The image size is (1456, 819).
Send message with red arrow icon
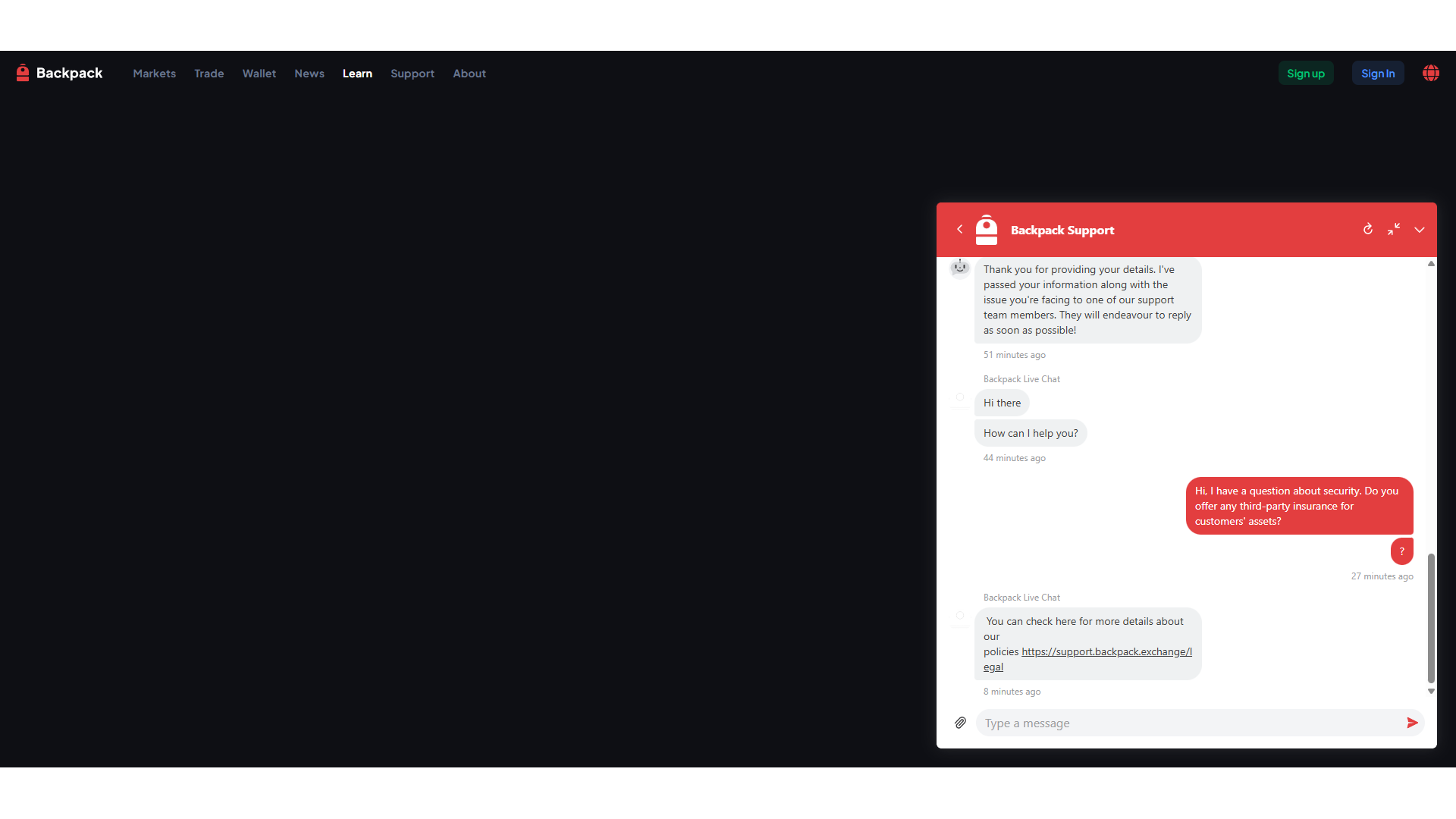tap(1412, 723)
